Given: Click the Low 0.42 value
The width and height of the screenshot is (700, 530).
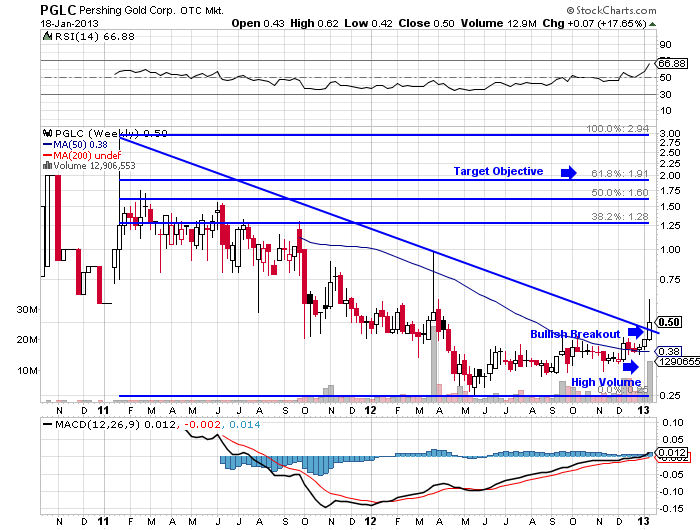Looking at the screenshot, I should (x=368, y=23).
